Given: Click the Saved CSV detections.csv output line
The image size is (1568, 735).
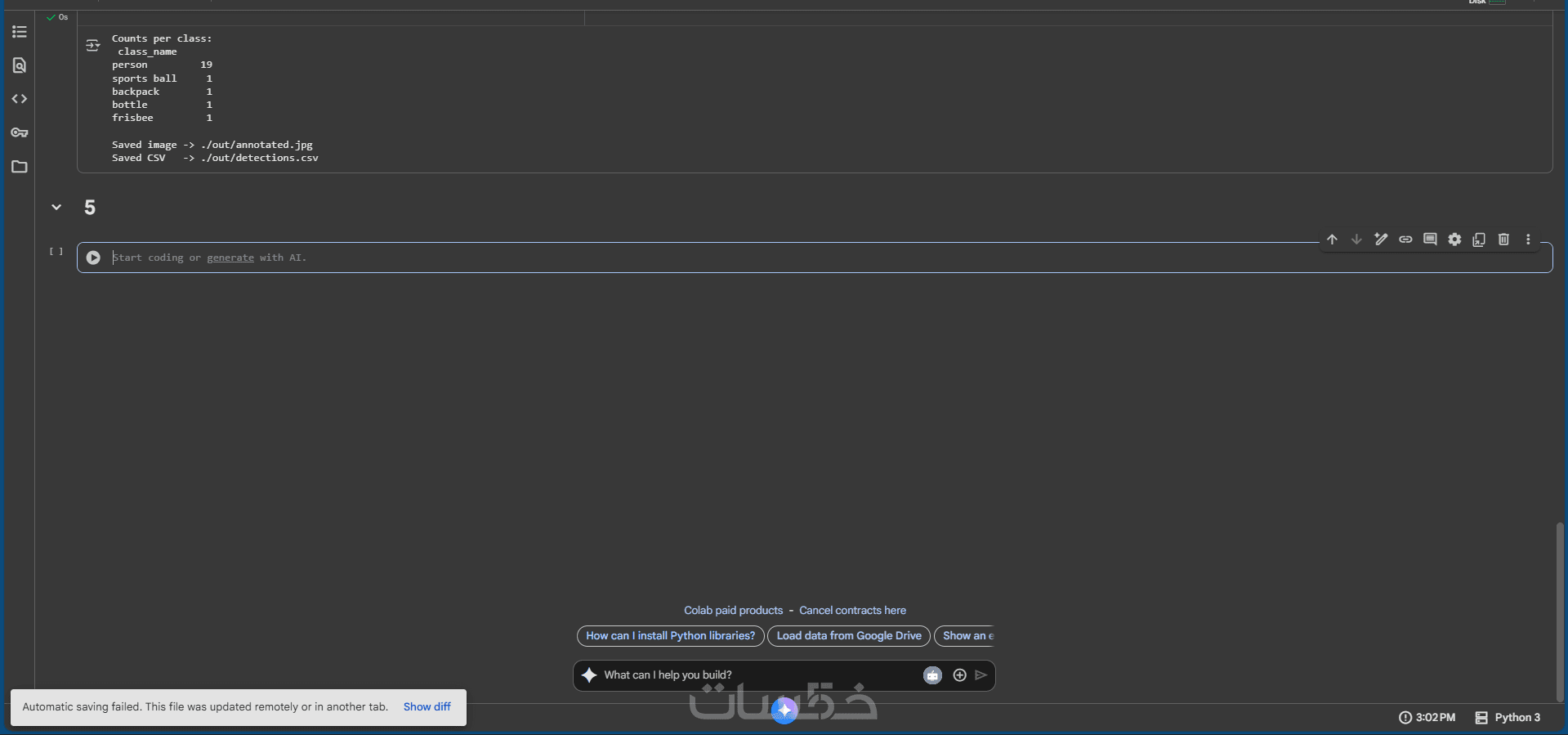Looking at the screenshot, I should (215, 158).
